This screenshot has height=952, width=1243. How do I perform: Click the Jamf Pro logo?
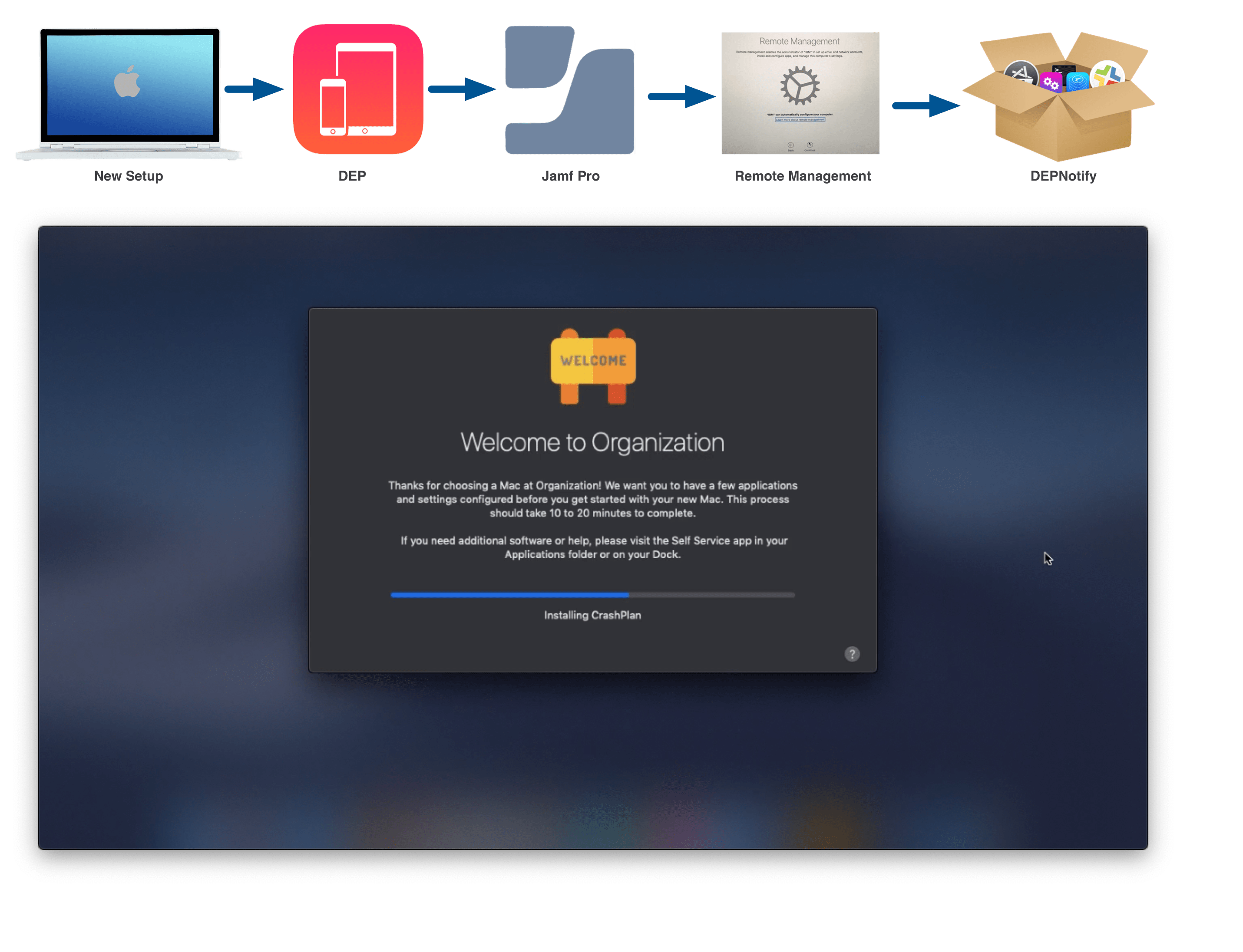[569, 90]
